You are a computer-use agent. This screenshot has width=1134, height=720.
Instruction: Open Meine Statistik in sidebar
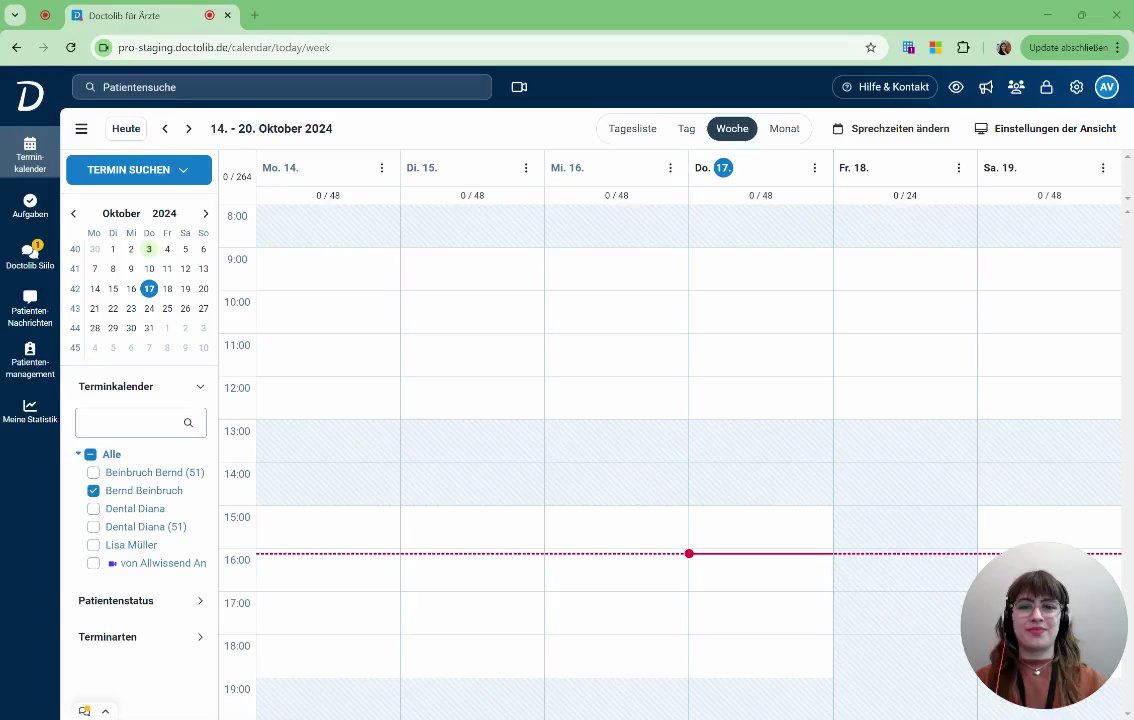point(30,411)
